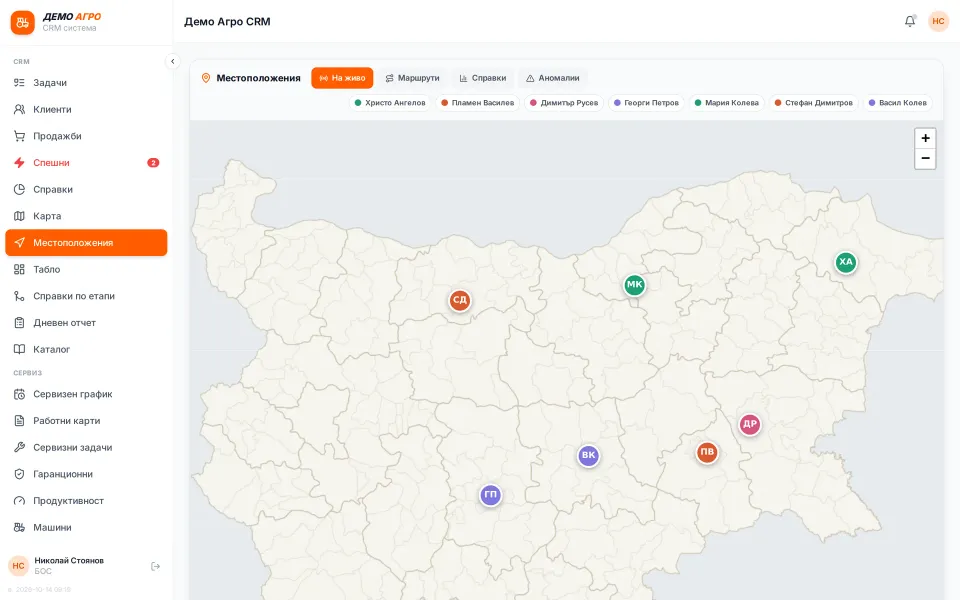
Task: Click the Справки по етапи icon
Action: point(20,296)
